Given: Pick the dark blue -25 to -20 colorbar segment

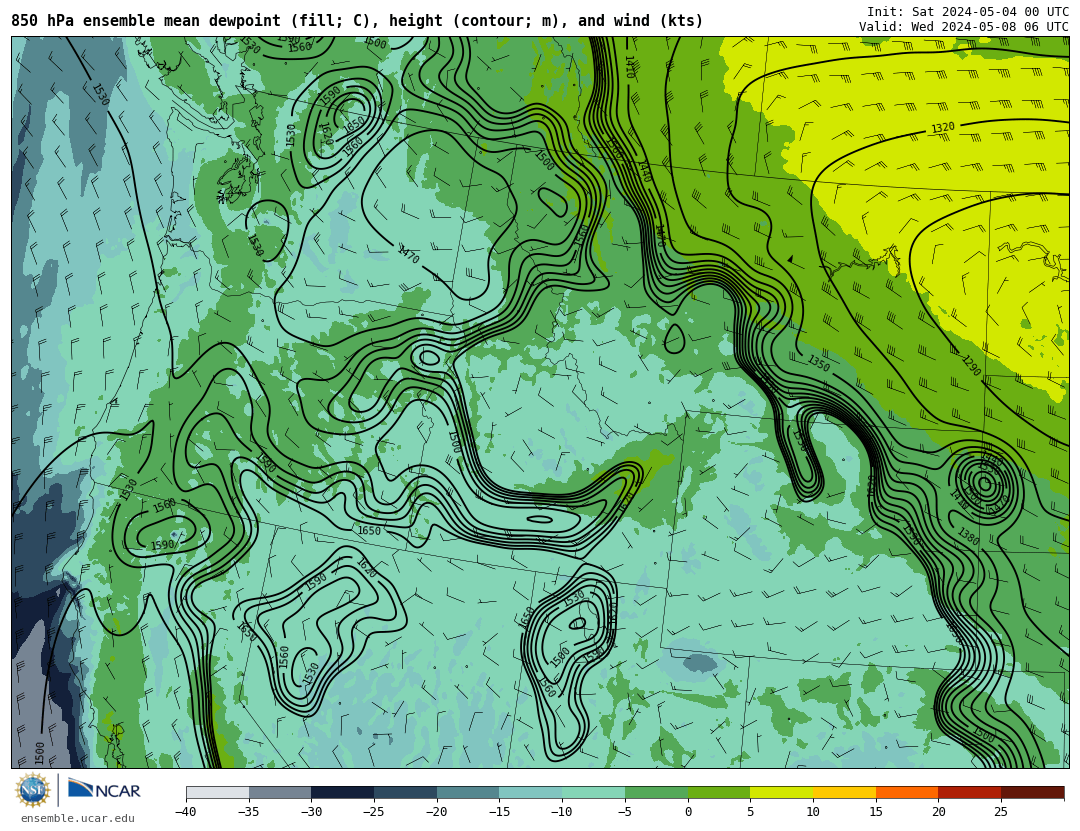Looking at the screenshot, I should click(x=406, y=792).
